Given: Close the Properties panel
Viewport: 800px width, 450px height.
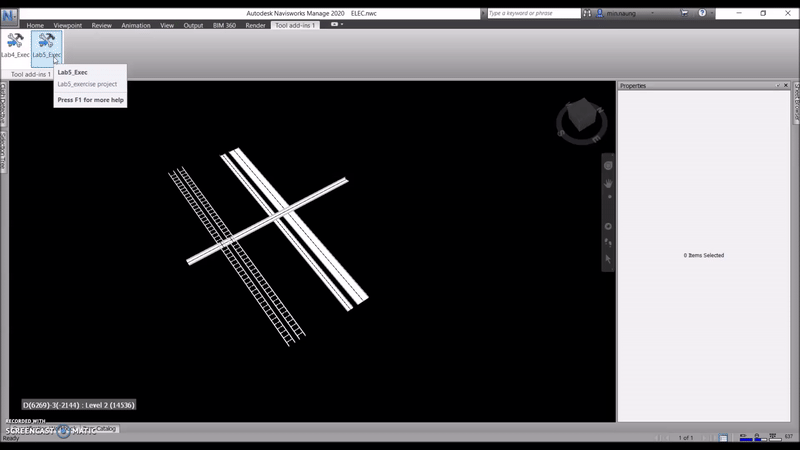Looking at the screenshot, I should tap(786, 86).
